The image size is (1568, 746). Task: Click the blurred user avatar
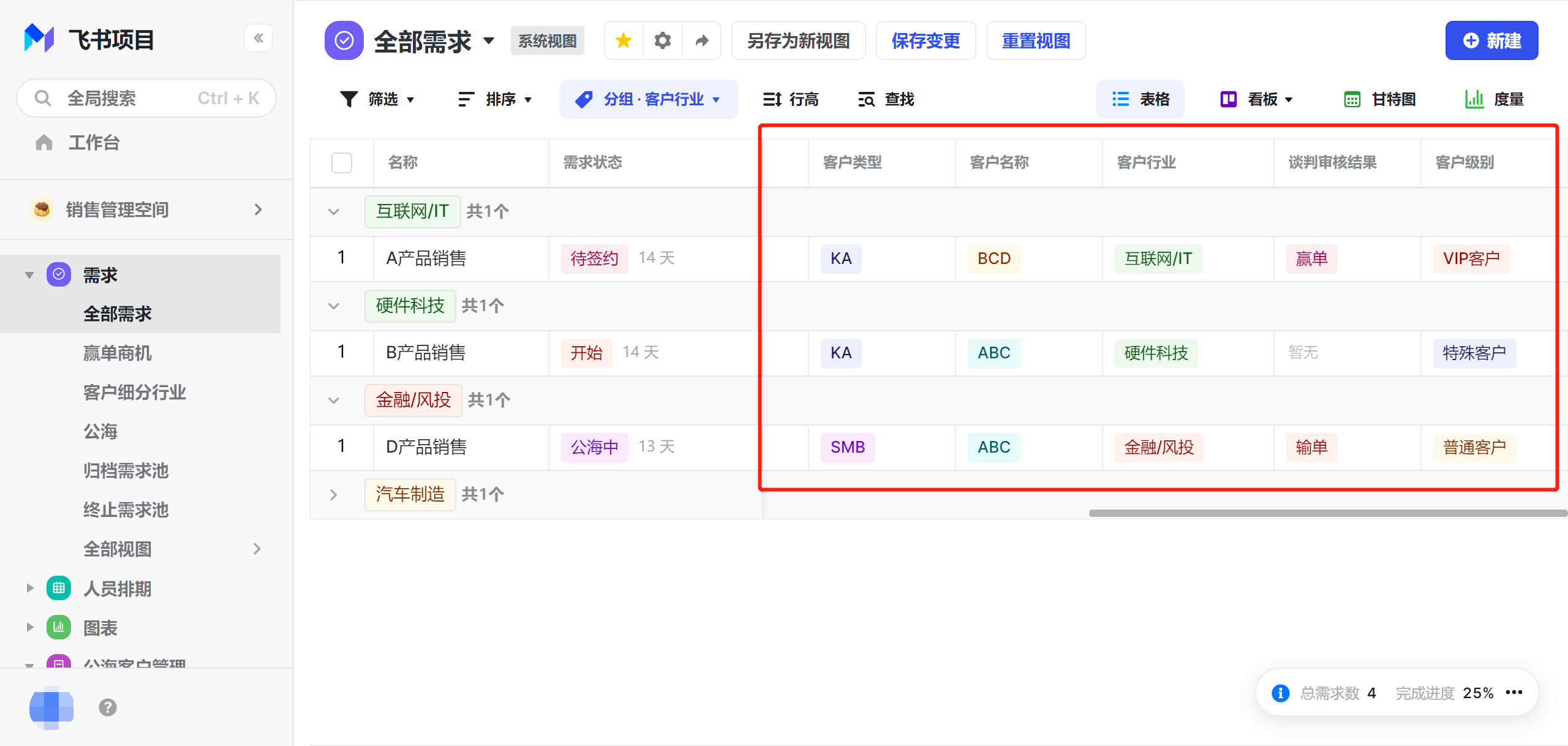(x=51, y=707)
